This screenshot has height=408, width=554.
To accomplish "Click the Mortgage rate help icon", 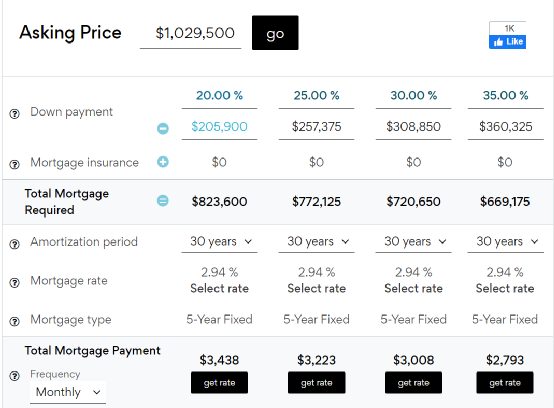I will pyautogui.click(x=14, y=283).
